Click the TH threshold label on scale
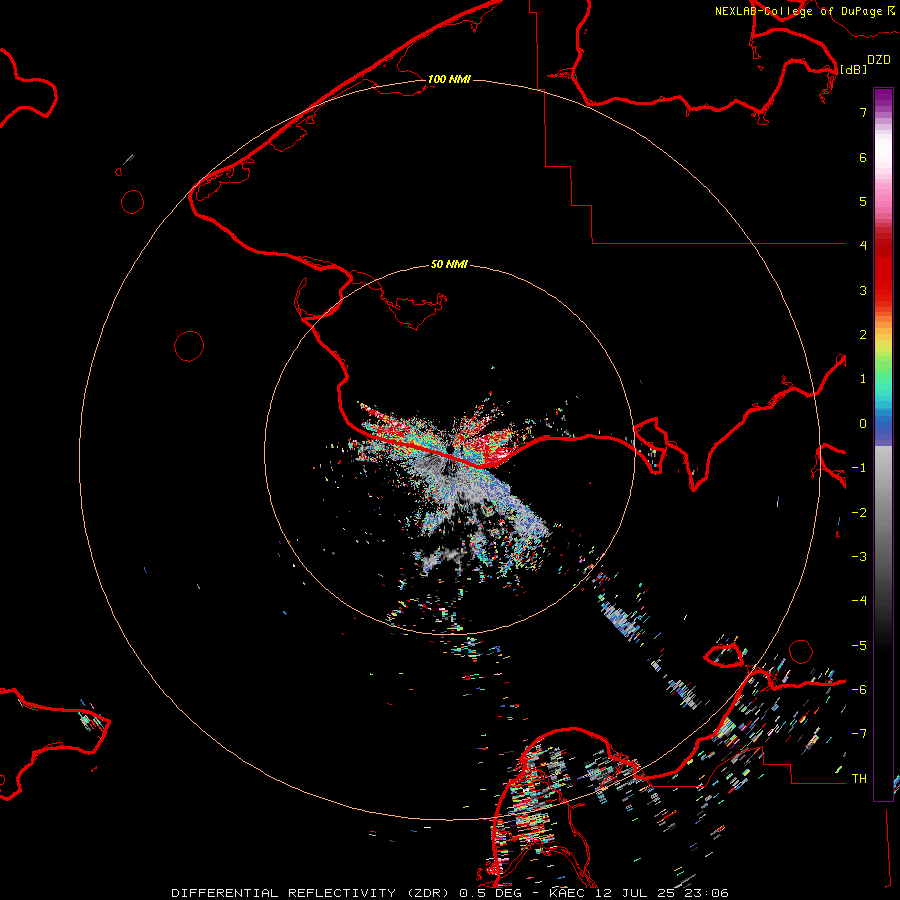 click(x=859, y=779)
